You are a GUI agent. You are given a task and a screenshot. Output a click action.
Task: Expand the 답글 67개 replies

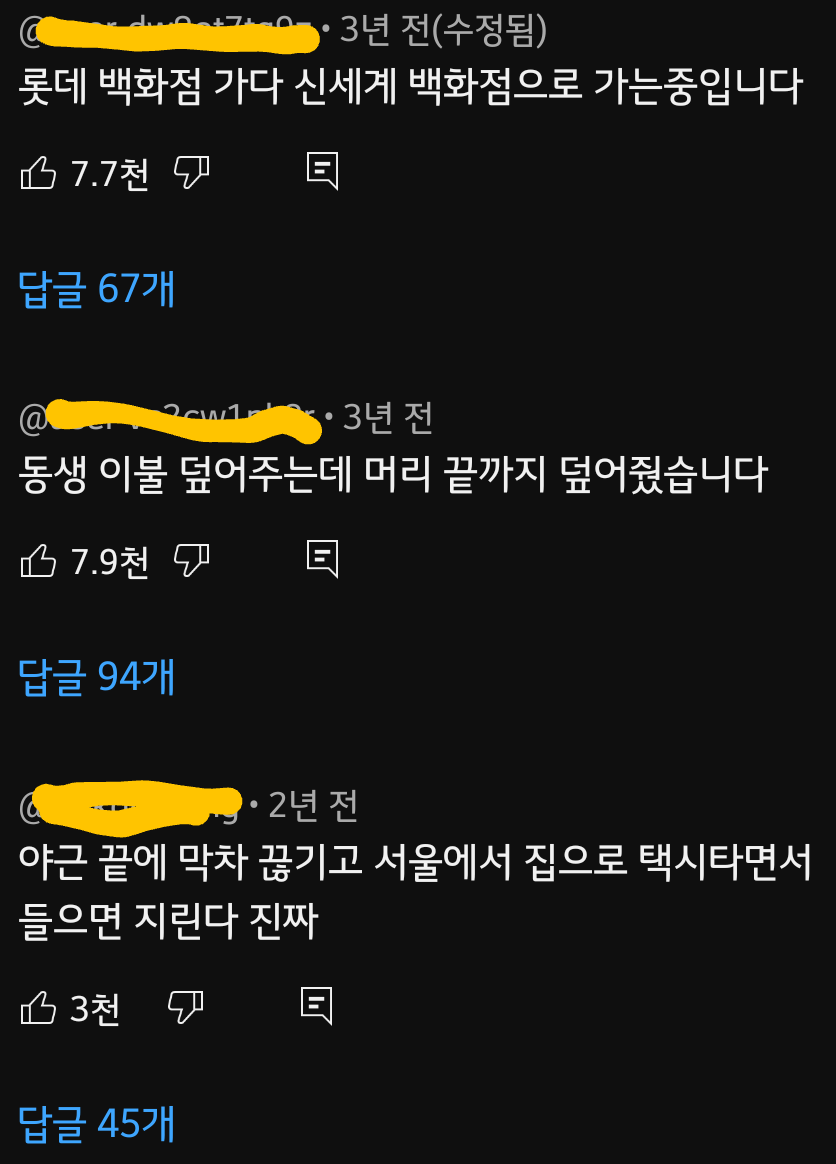pyautogui.click(x=97, y=289)
